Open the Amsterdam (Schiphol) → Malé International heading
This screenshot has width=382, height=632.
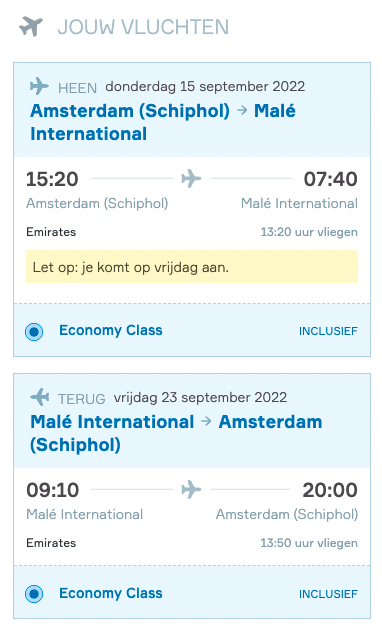pos(163,122)
